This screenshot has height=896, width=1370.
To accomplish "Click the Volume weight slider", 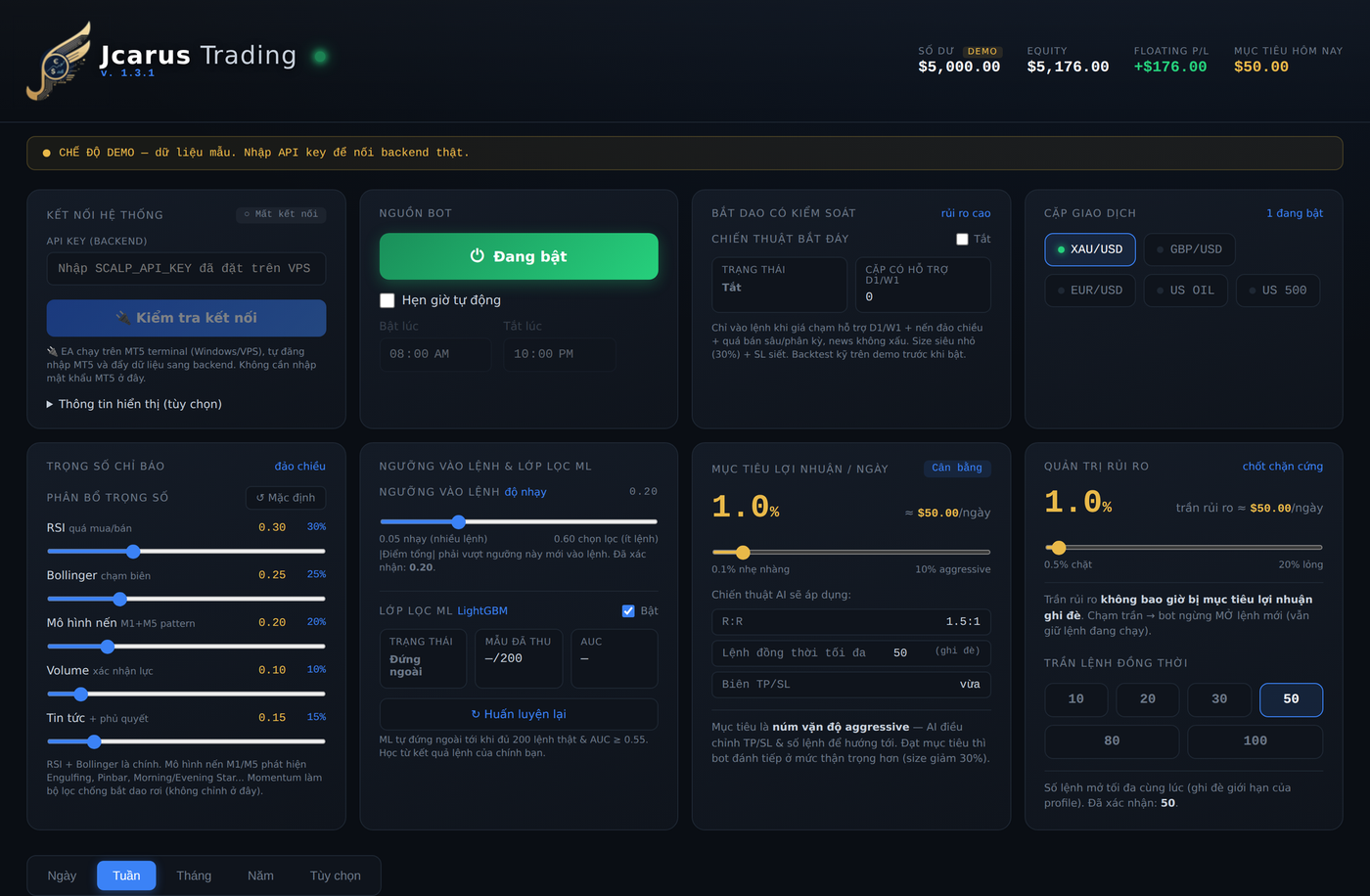I will pyautogui.click(x=186, y=694).
